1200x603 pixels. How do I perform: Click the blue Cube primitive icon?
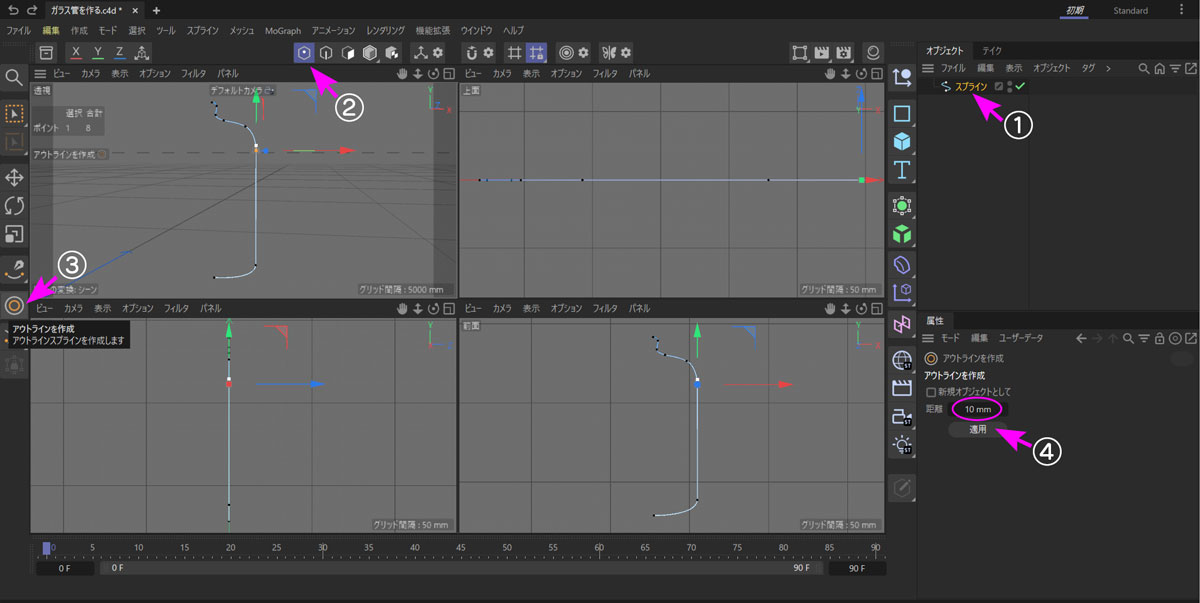(902, 141)
